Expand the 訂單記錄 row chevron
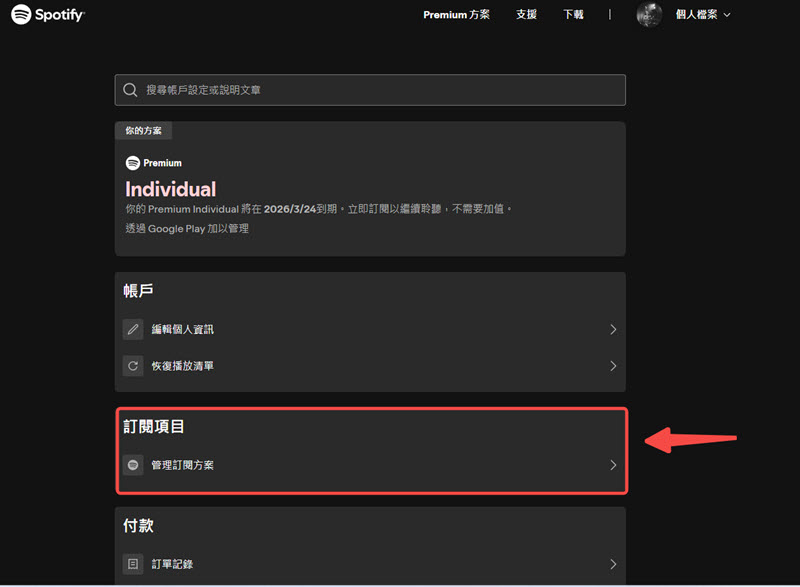 point(613,564)
